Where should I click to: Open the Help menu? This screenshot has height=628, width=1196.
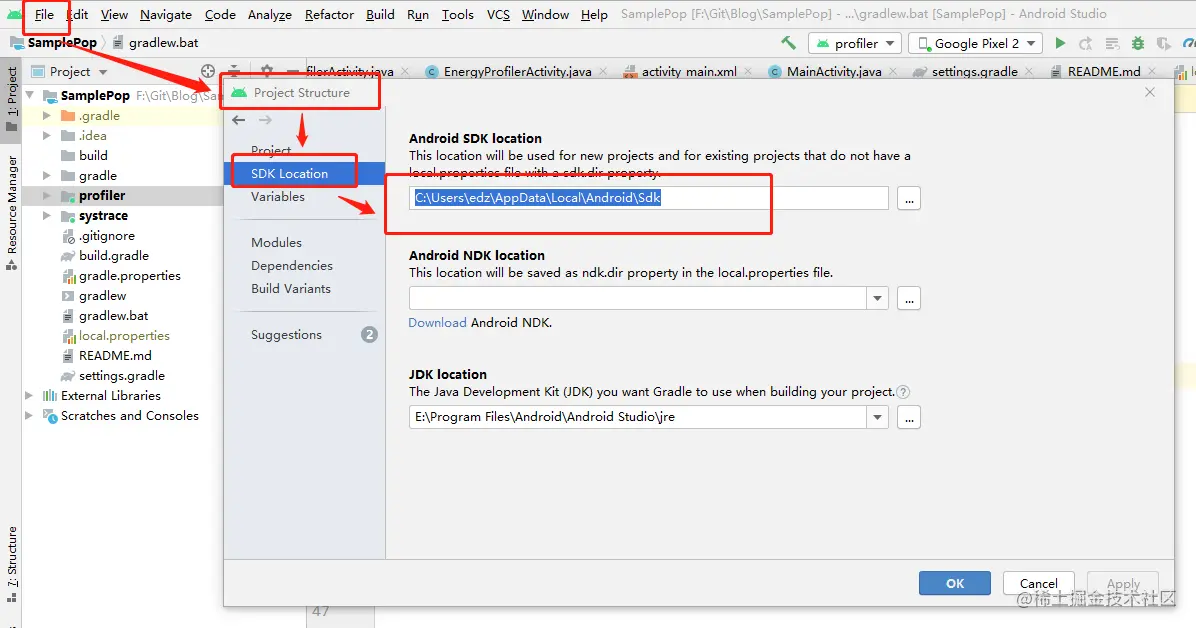594,14
